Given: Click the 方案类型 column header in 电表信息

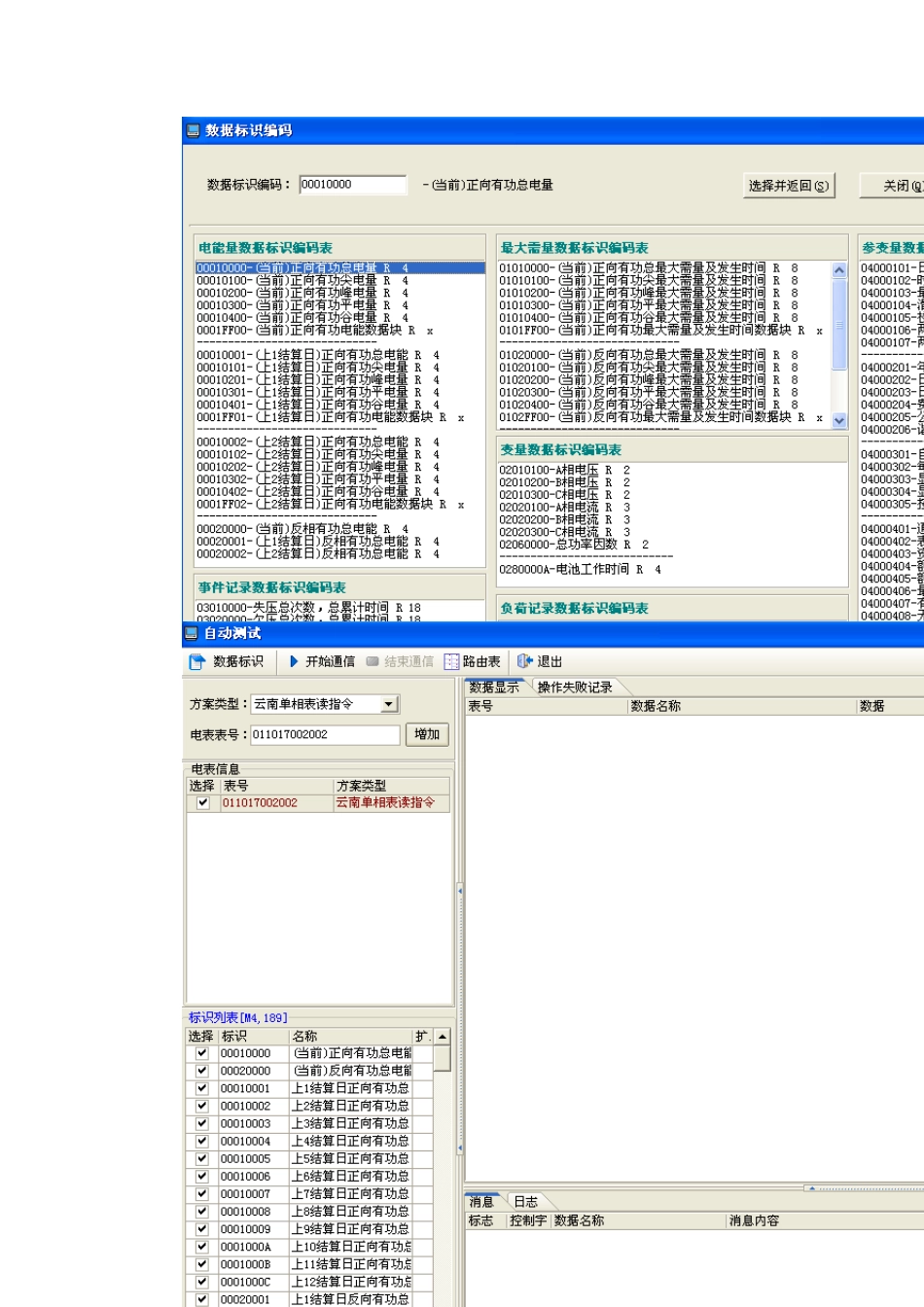Looking at the screenshot, I should point(391,786).
